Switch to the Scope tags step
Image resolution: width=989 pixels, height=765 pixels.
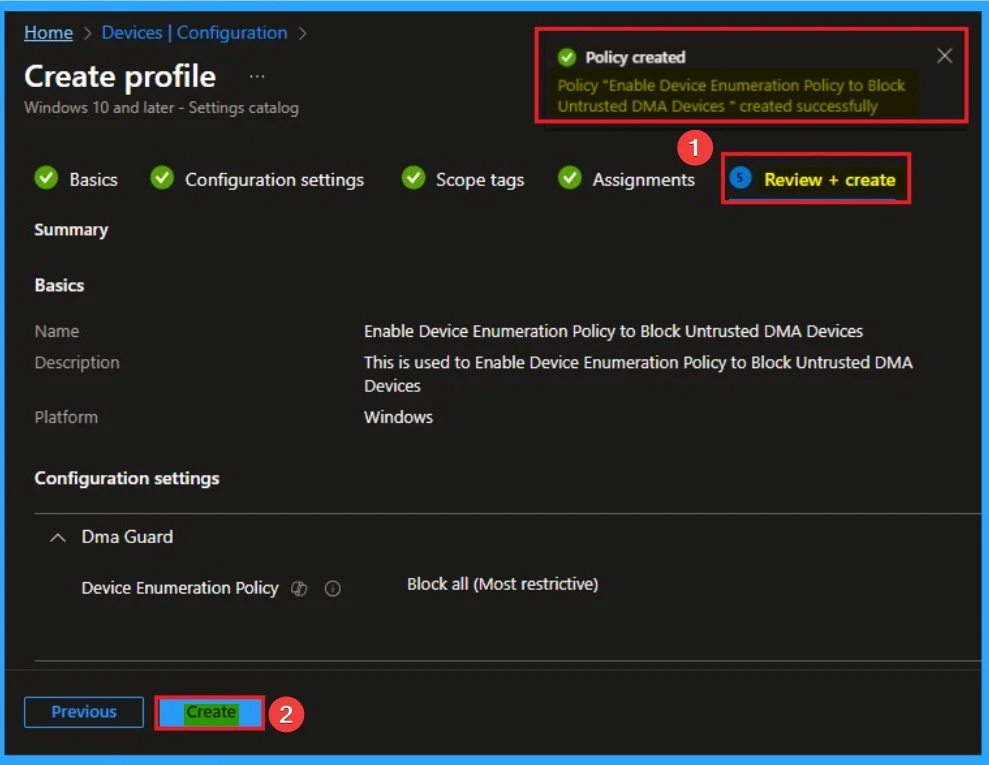click(x=479, y=180)
